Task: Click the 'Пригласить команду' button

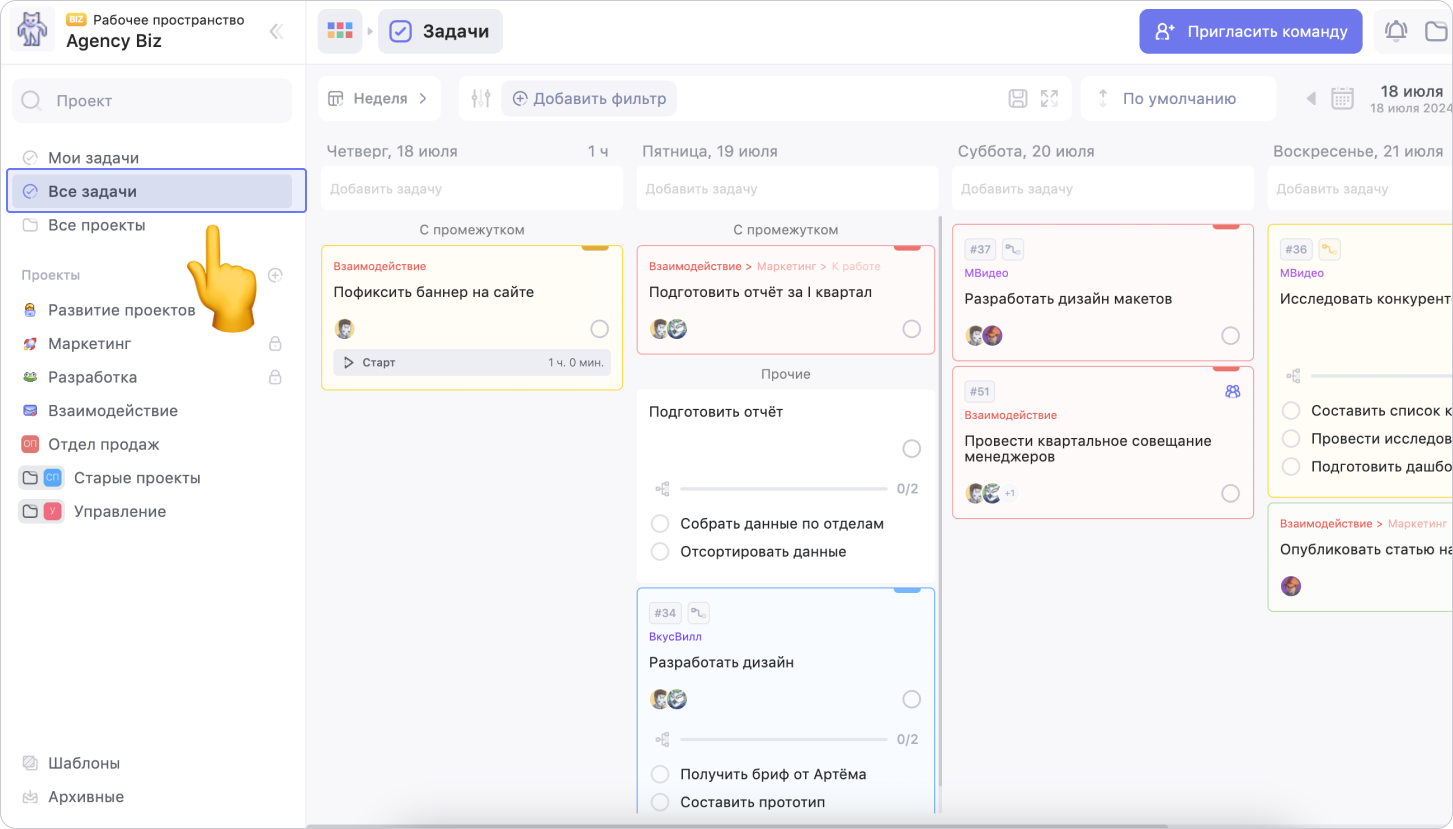Action: [1250, 32]
